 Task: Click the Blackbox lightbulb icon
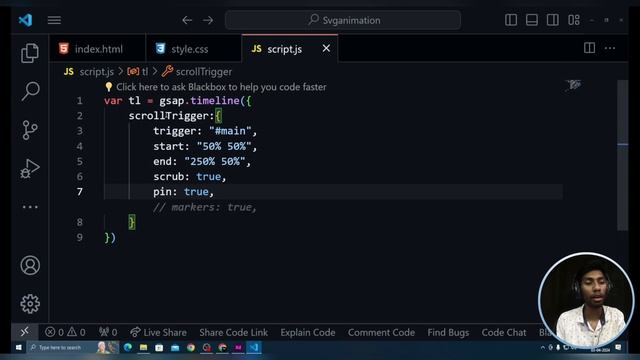[109, 87]
